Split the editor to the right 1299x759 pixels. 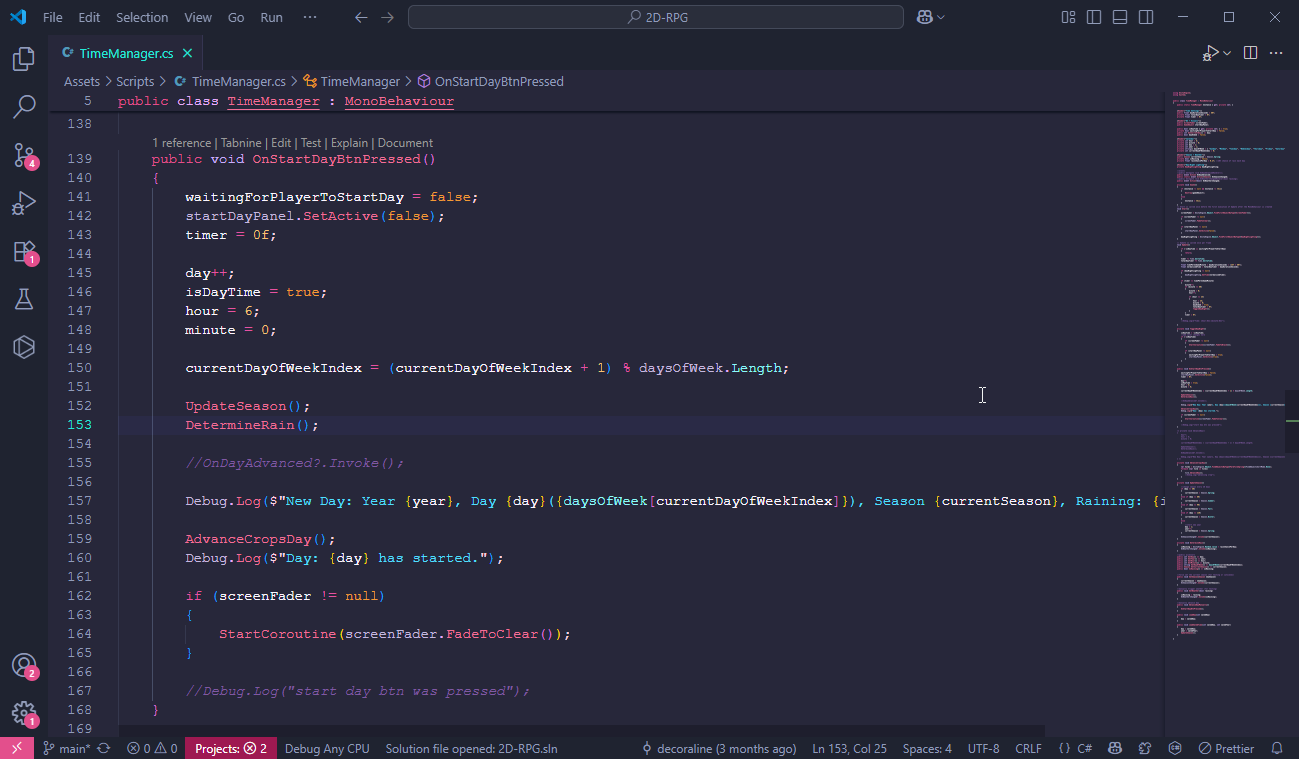(1250, 53)
